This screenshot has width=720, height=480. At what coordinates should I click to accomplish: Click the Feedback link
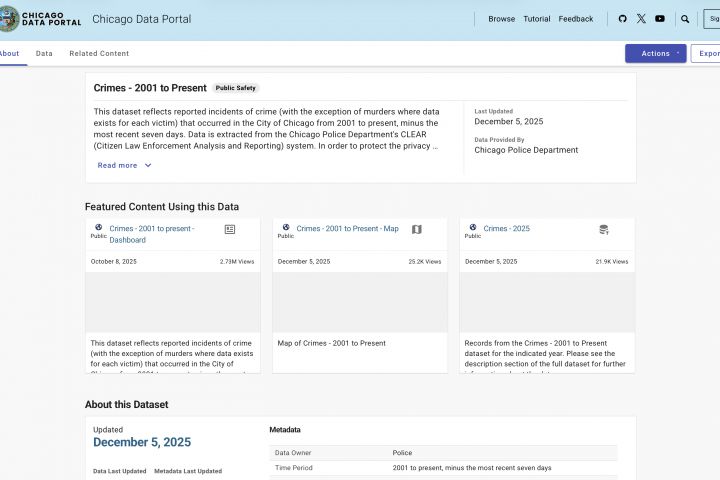(x=576, y=19)
